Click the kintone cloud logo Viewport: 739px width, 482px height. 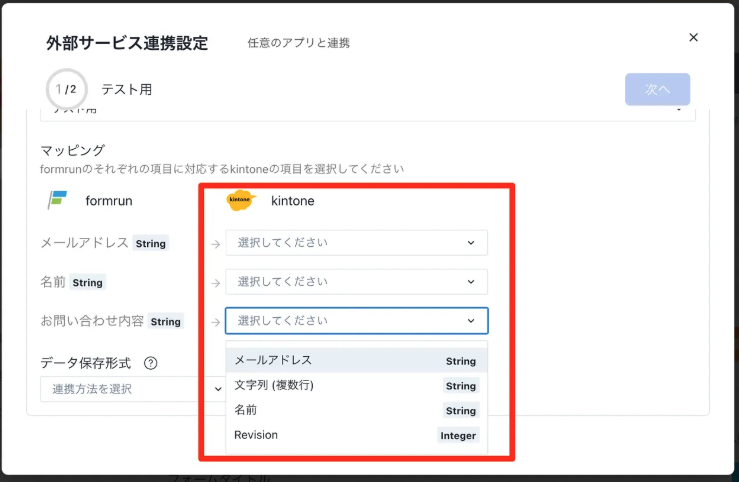pyautogui.click(x=241, y=200)
